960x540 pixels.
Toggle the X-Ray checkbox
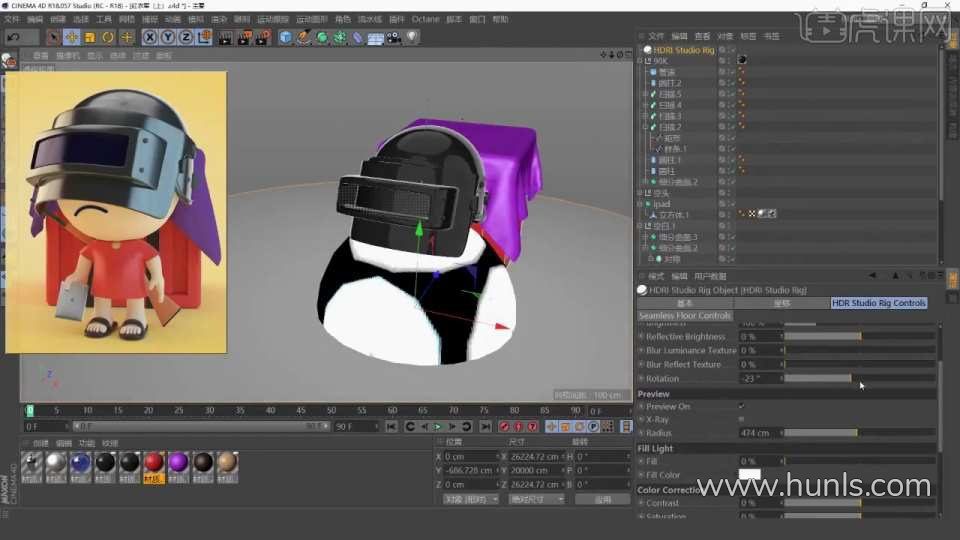pos(741,419)
